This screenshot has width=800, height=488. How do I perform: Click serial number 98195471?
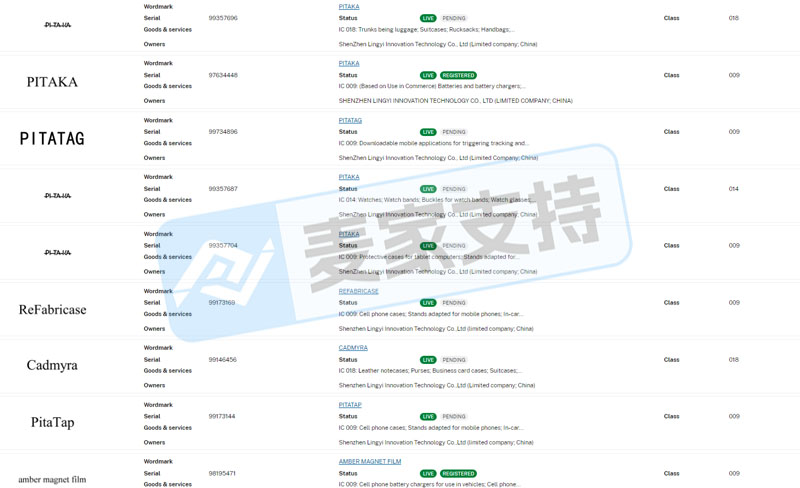222,474
